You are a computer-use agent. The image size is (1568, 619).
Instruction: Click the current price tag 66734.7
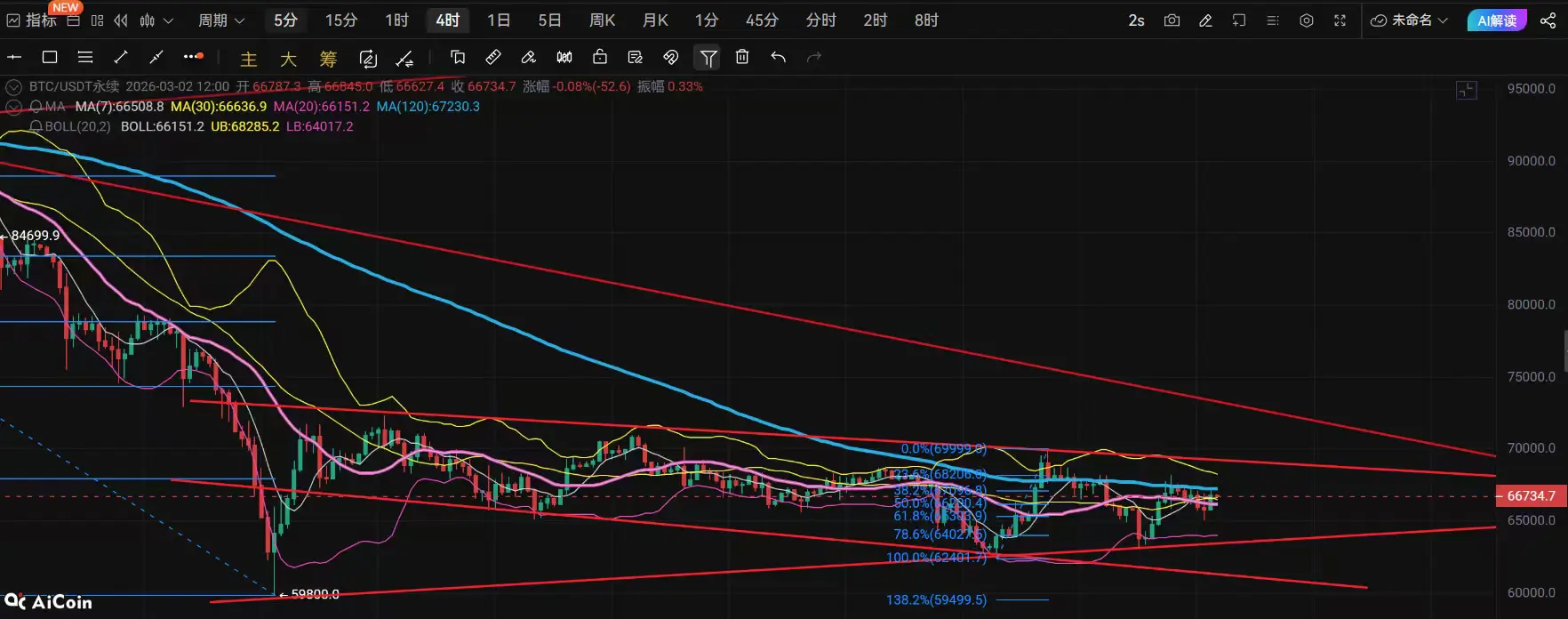(x=1531, y=496)
